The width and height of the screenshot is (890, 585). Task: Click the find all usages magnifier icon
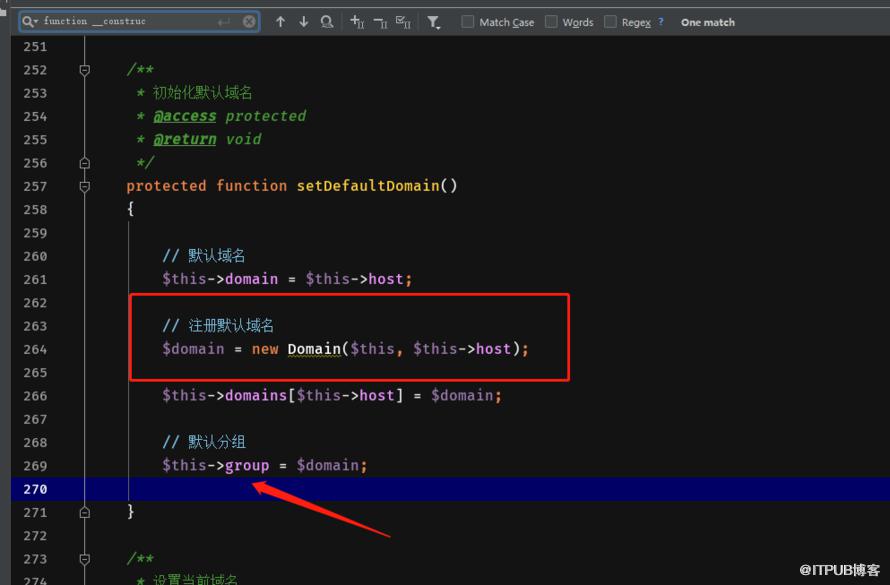pos(327,22)
